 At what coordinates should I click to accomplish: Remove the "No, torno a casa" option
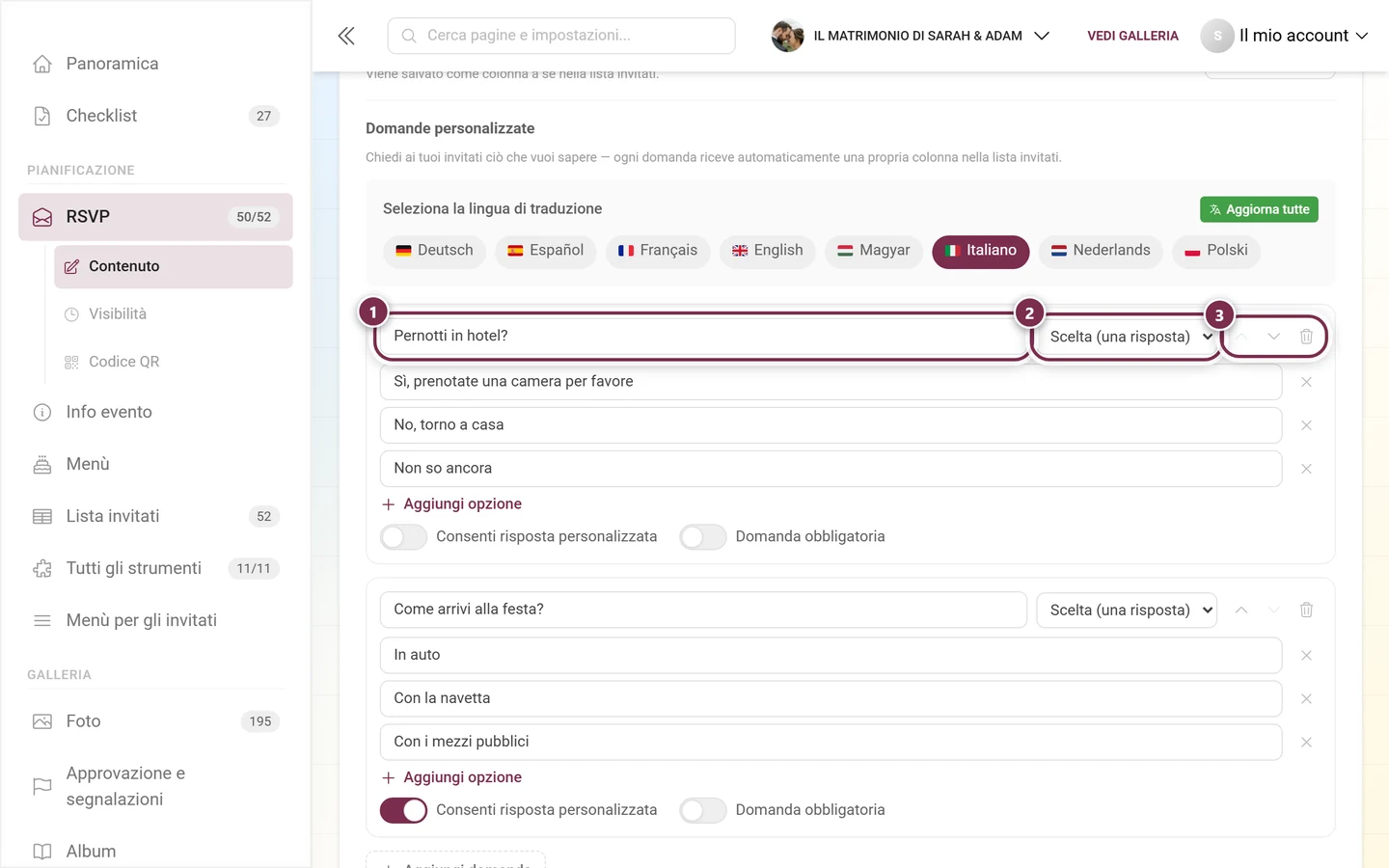point(1306,425)
